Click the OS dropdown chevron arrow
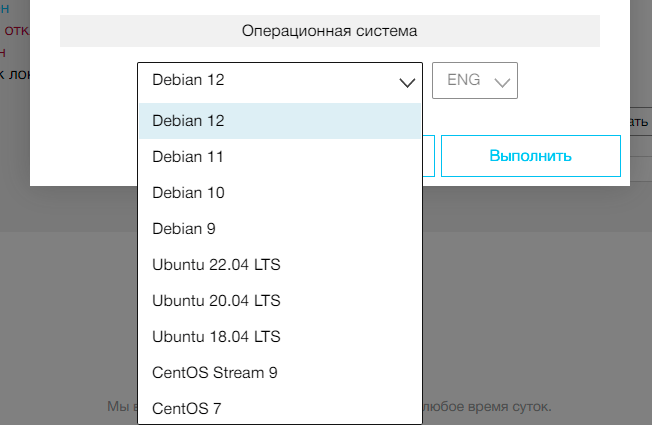 tap(407, 83)
